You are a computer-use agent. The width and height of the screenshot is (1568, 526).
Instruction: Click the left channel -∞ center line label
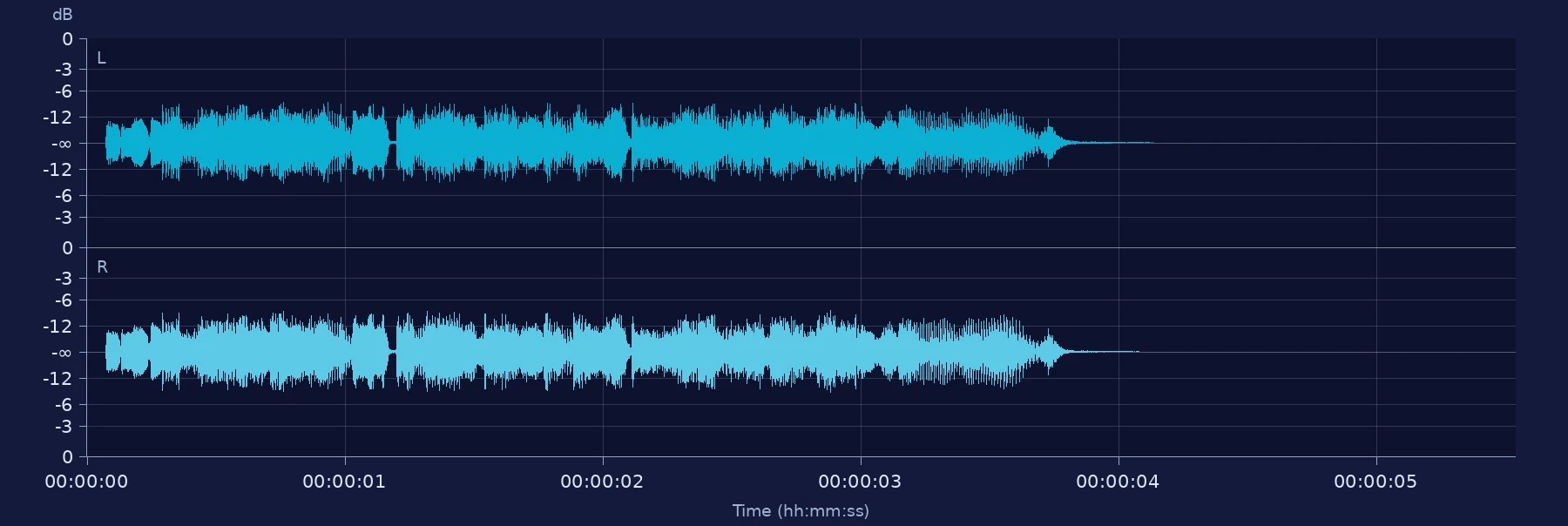point(61,144)
